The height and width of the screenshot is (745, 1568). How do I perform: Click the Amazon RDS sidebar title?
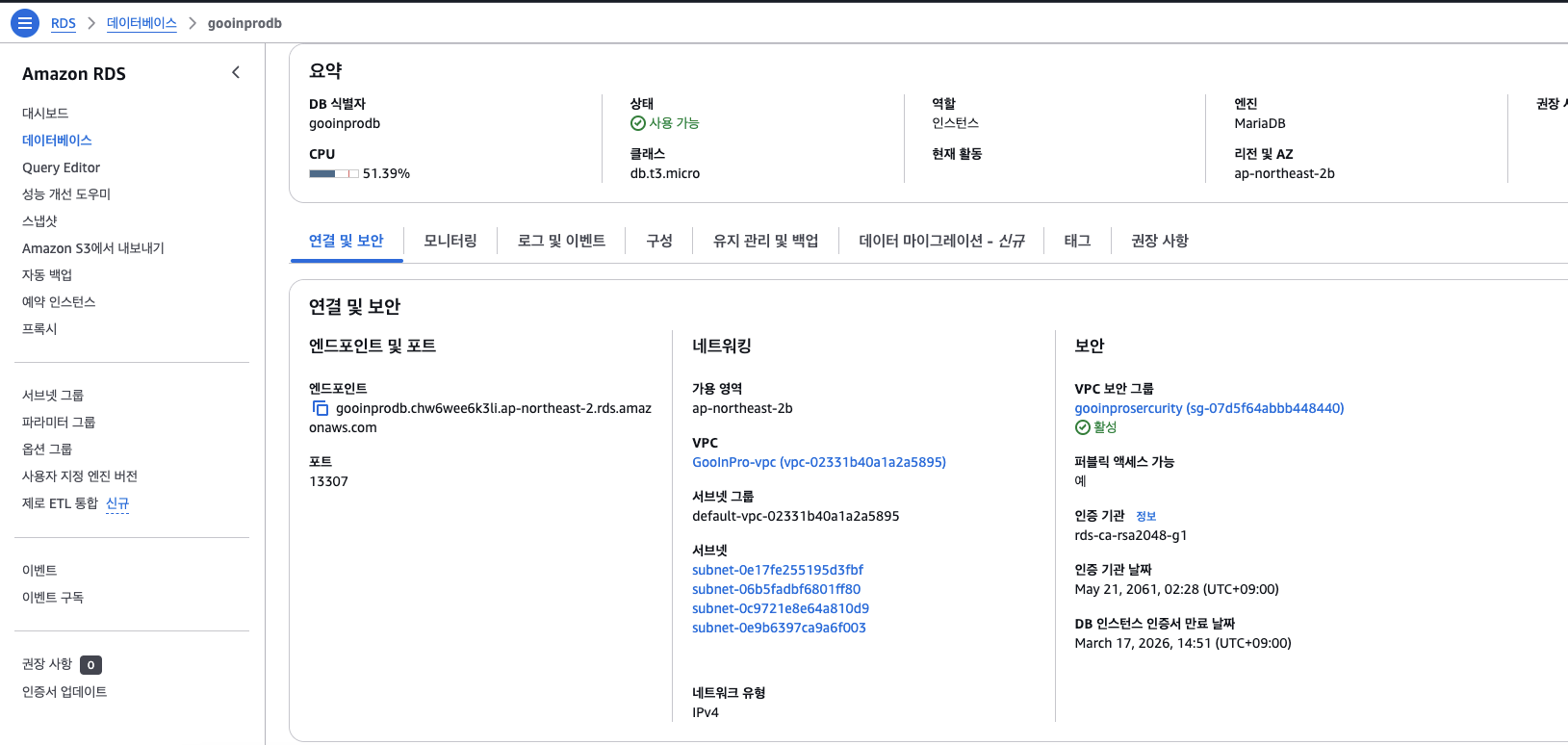(74, 74)
